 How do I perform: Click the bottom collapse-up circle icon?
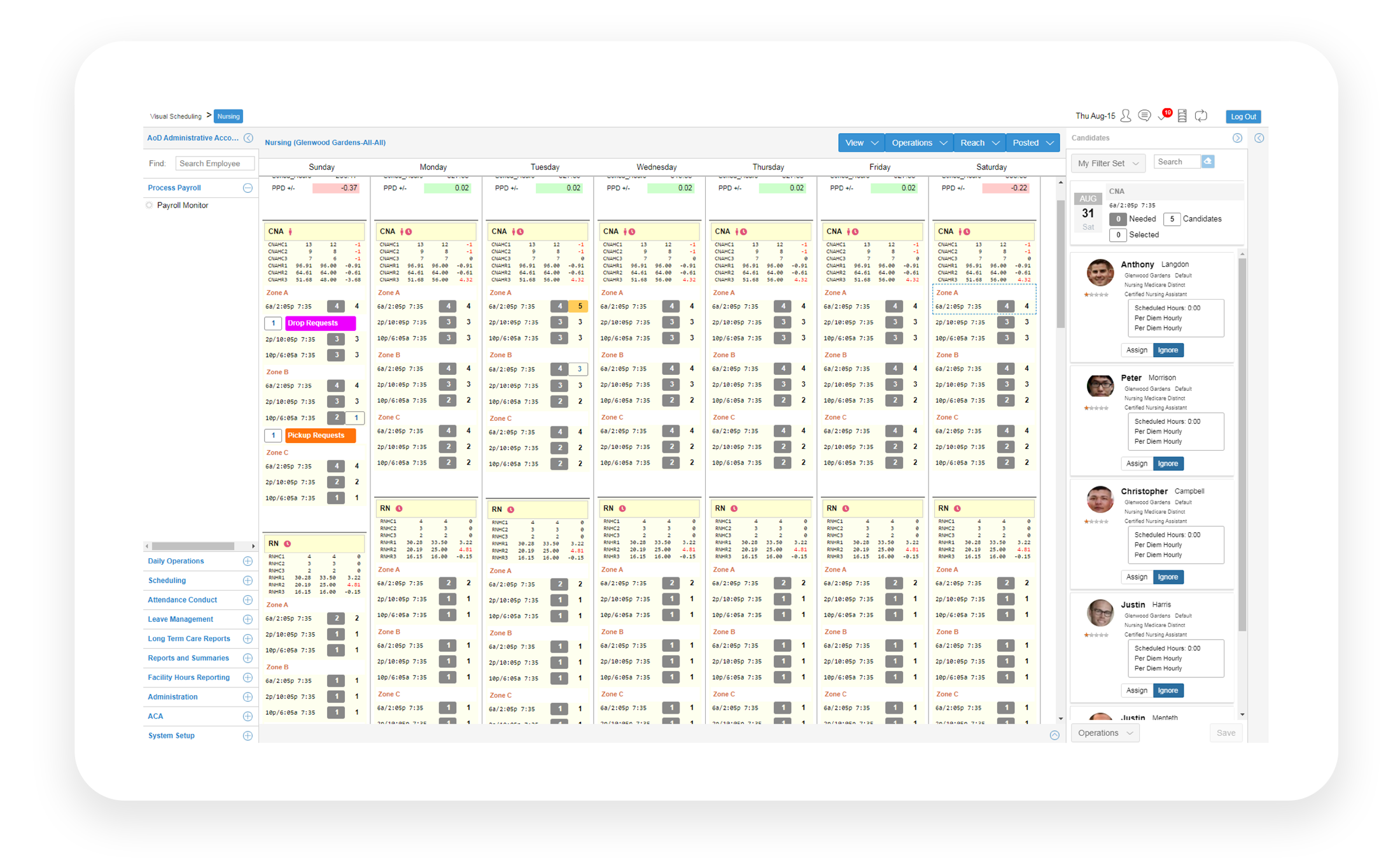point(1054,735)
